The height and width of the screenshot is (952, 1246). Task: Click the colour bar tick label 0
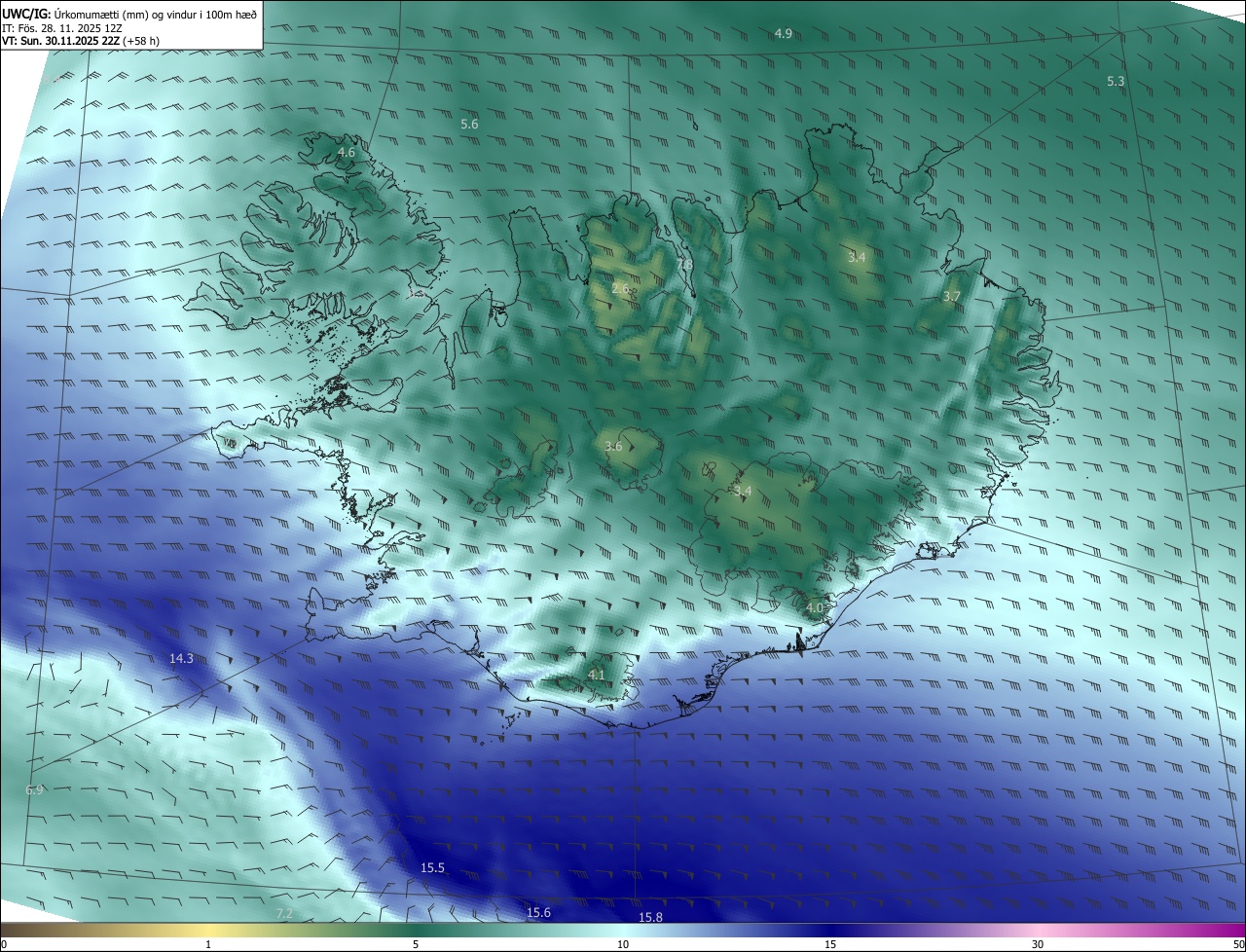[x=4, y=944]
